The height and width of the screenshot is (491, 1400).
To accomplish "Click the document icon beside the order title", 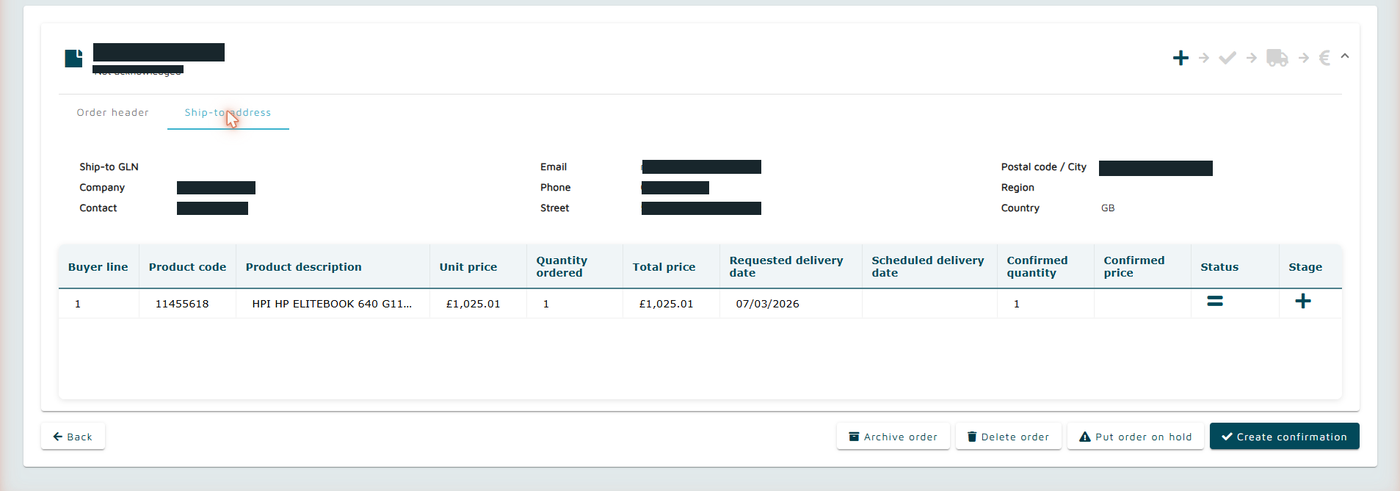I will [x=74, y=59].
